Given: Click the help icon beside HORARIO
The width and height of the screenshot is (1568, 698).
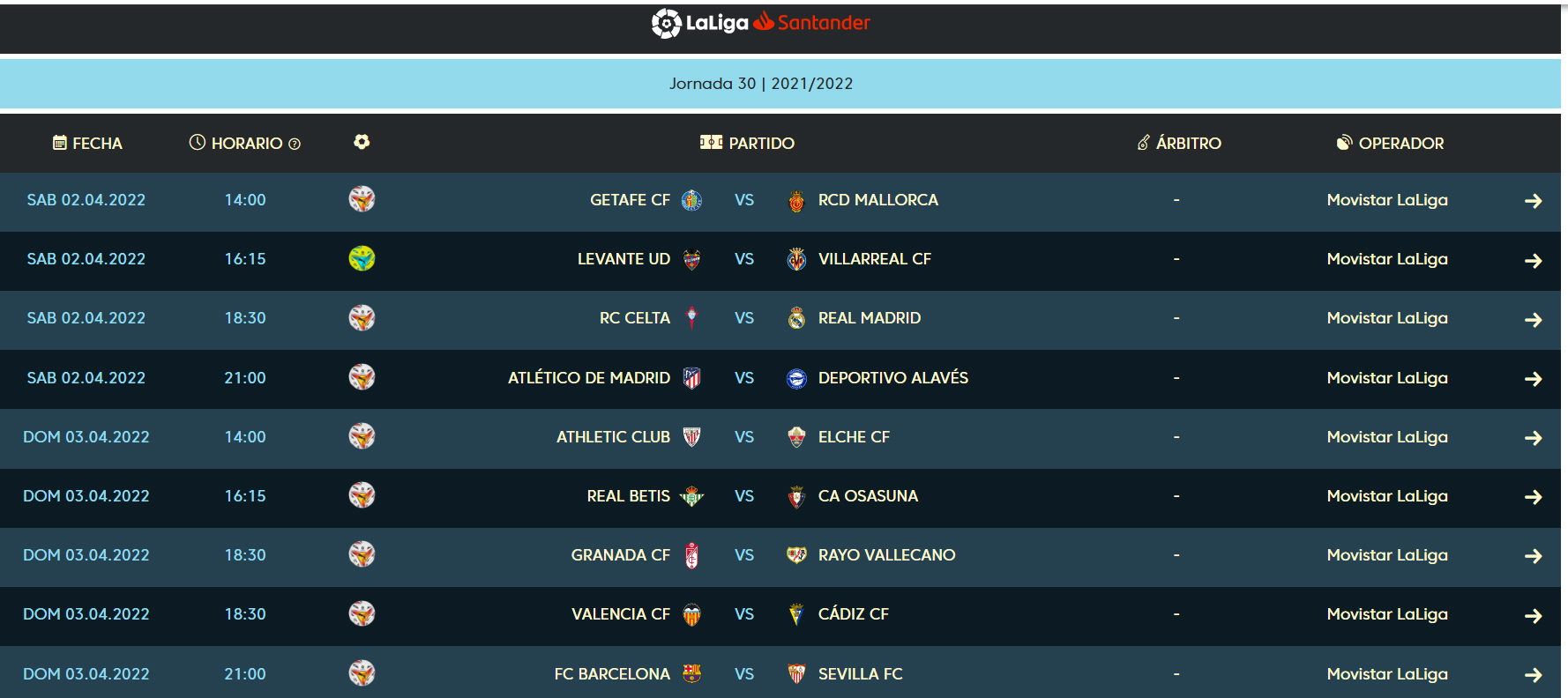Looking at the screenshot, I should (295, 144).
